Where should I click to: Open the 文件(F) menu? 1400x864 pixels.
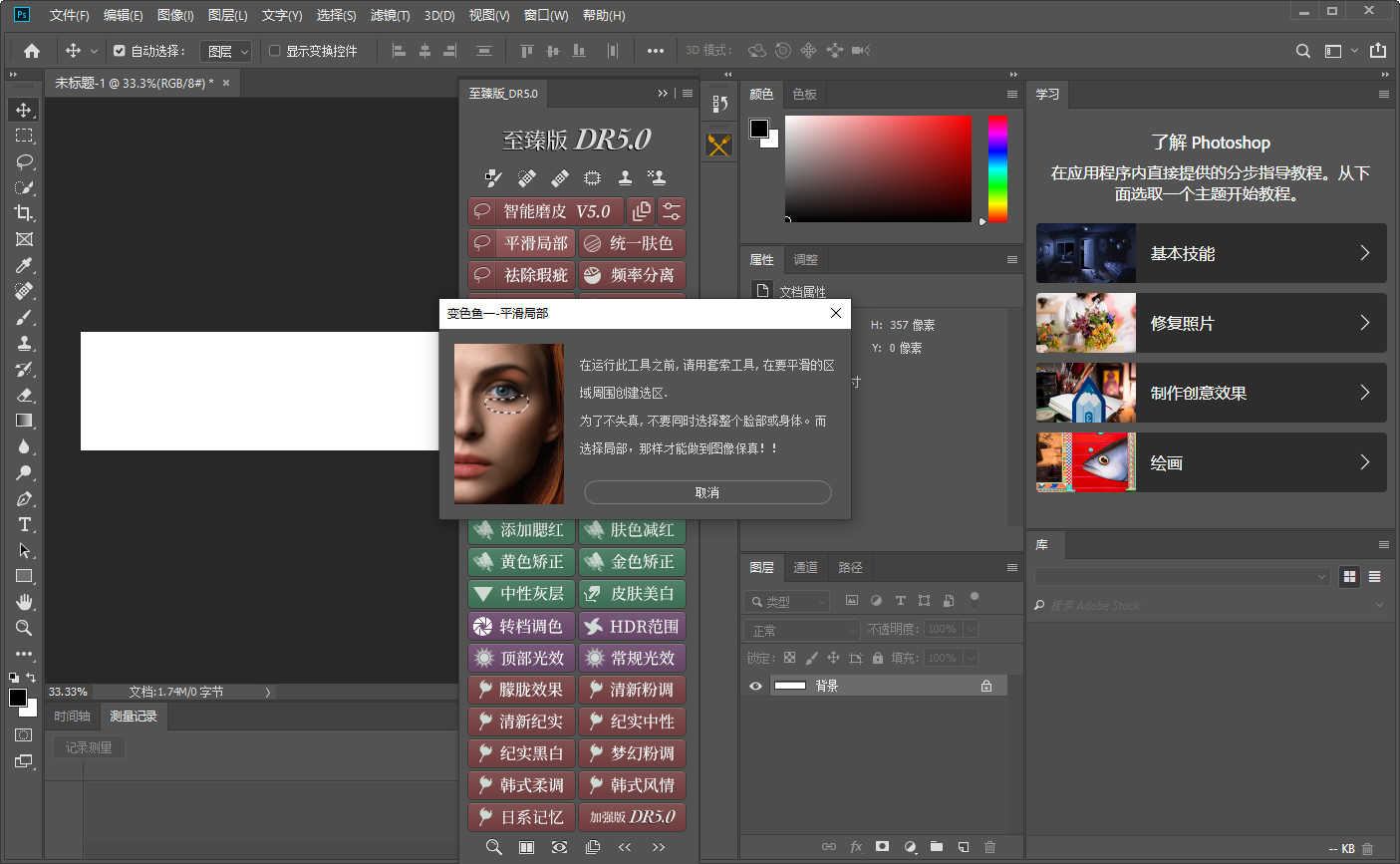(69, 15)
